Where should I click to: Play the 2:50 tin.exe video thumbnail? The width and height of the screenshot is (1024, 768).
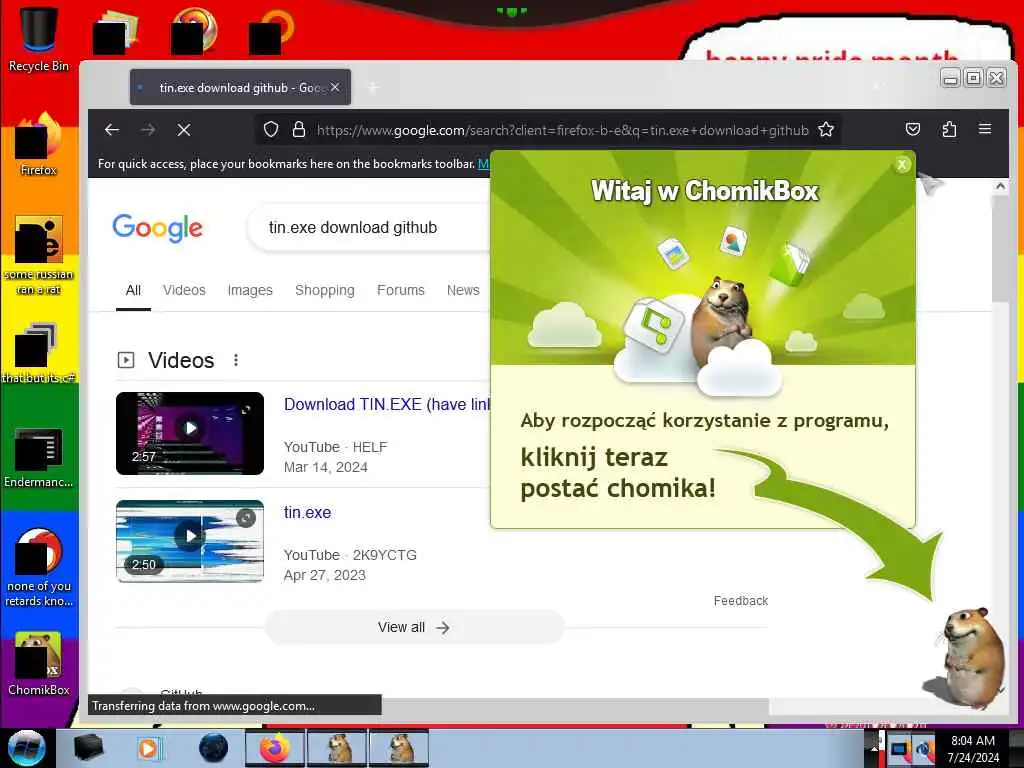(x=190, y=541)
